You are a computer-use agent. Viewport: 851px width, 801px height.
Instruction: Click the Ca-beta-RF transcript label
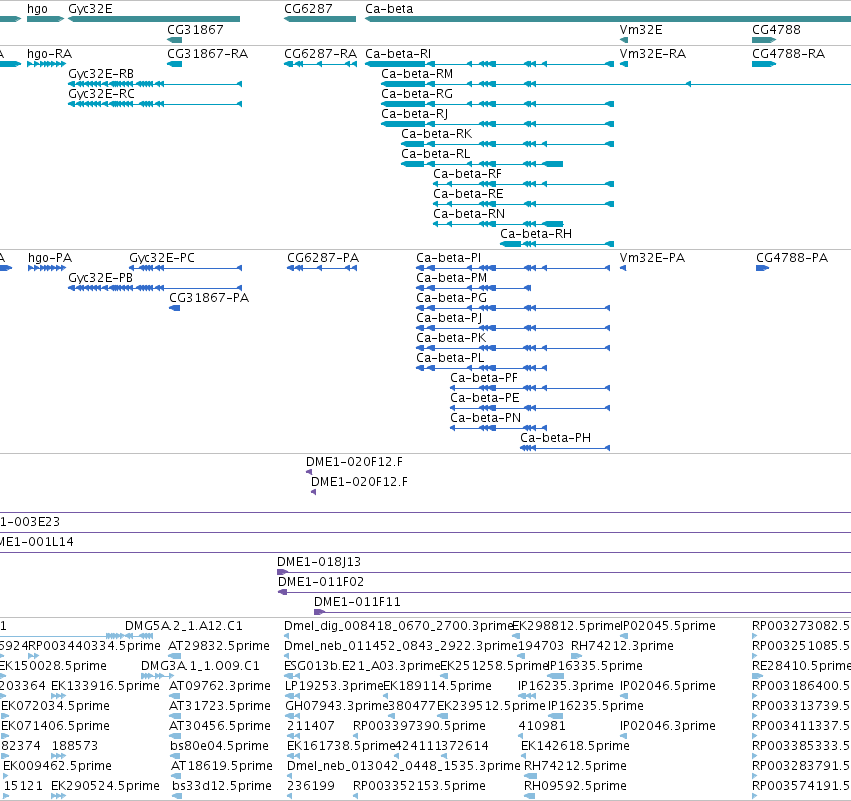[x=467, y=174]
